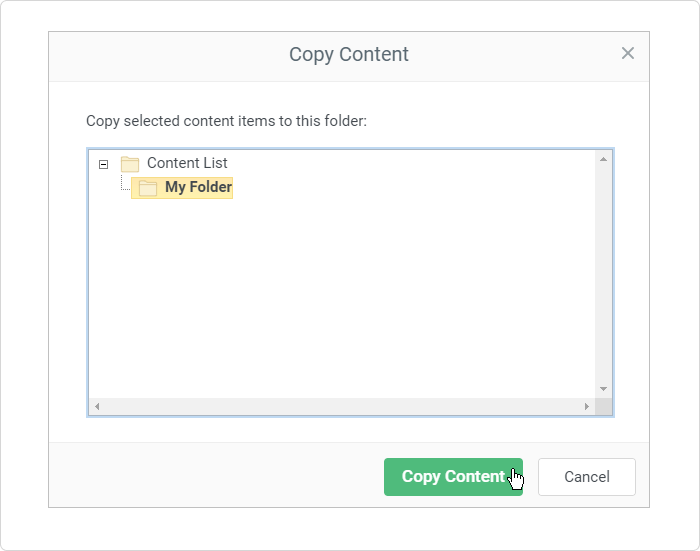This screenshot has width=700, height=551.
Task: Close the Copy Content dialog
Action: 628,54
